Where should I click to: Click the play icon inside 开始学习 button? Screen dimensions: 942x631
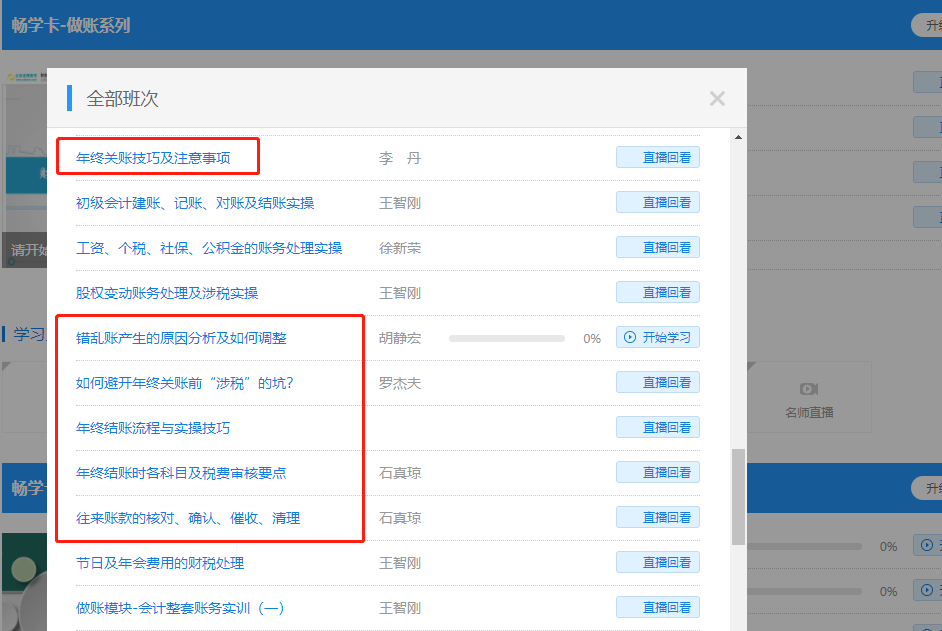click(629, 337)
